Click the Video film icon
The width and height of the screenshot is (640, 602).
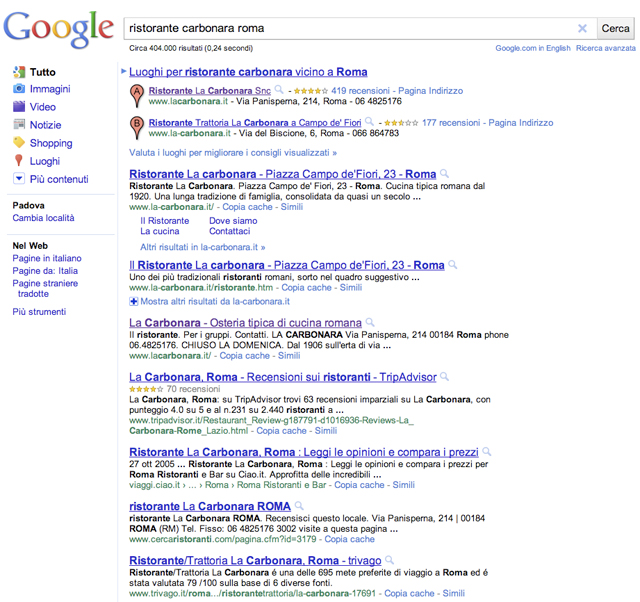[x=19, y=107]
